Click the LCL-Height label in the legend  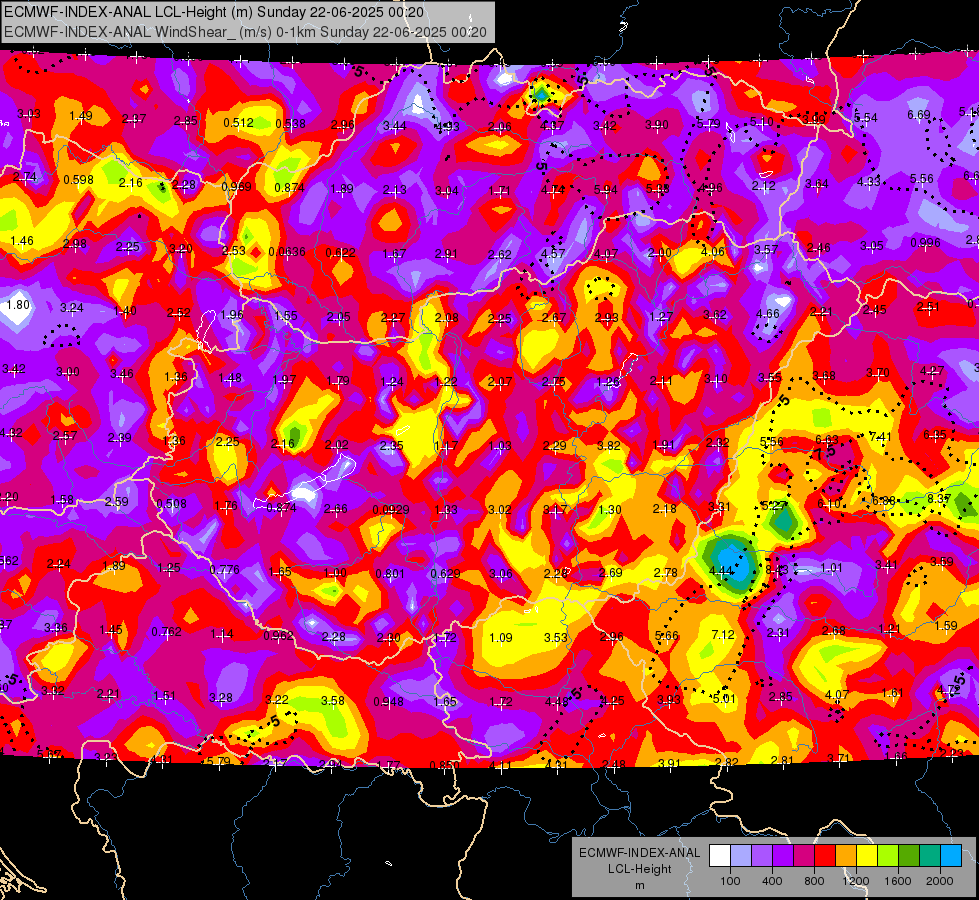pyautogui.click(x=639, y=869)
